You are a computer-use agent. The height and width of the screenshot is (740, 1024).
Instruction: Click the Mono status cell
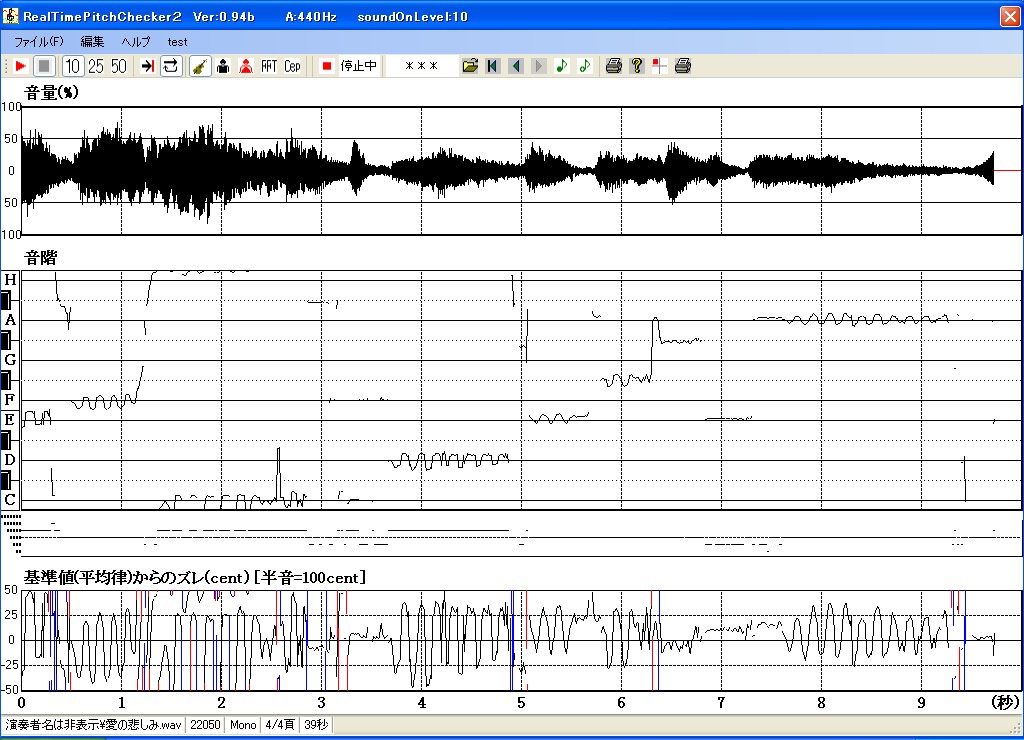click(243, 725)
